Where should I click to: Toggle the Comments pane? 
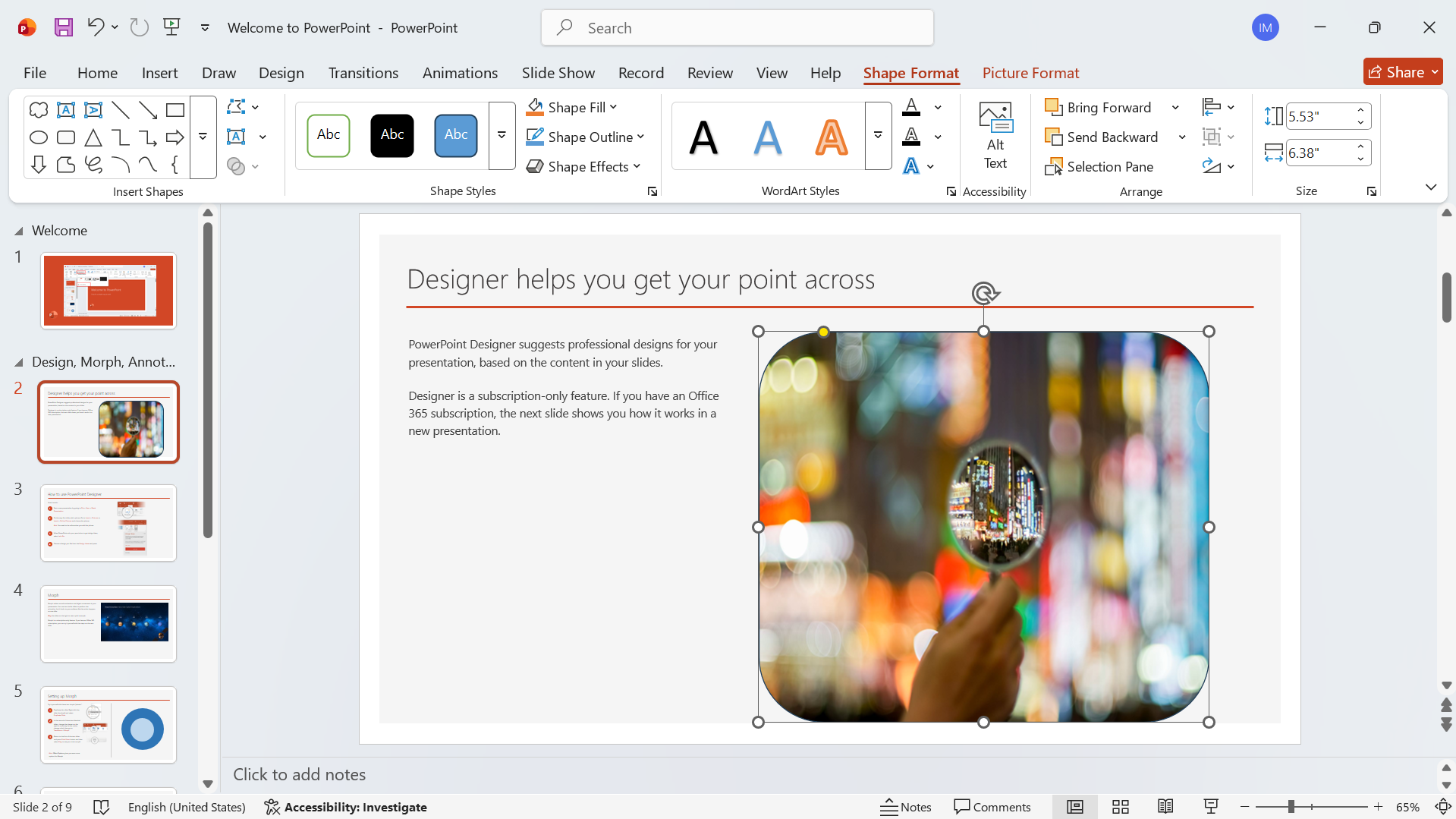click(x=992, y=807)
